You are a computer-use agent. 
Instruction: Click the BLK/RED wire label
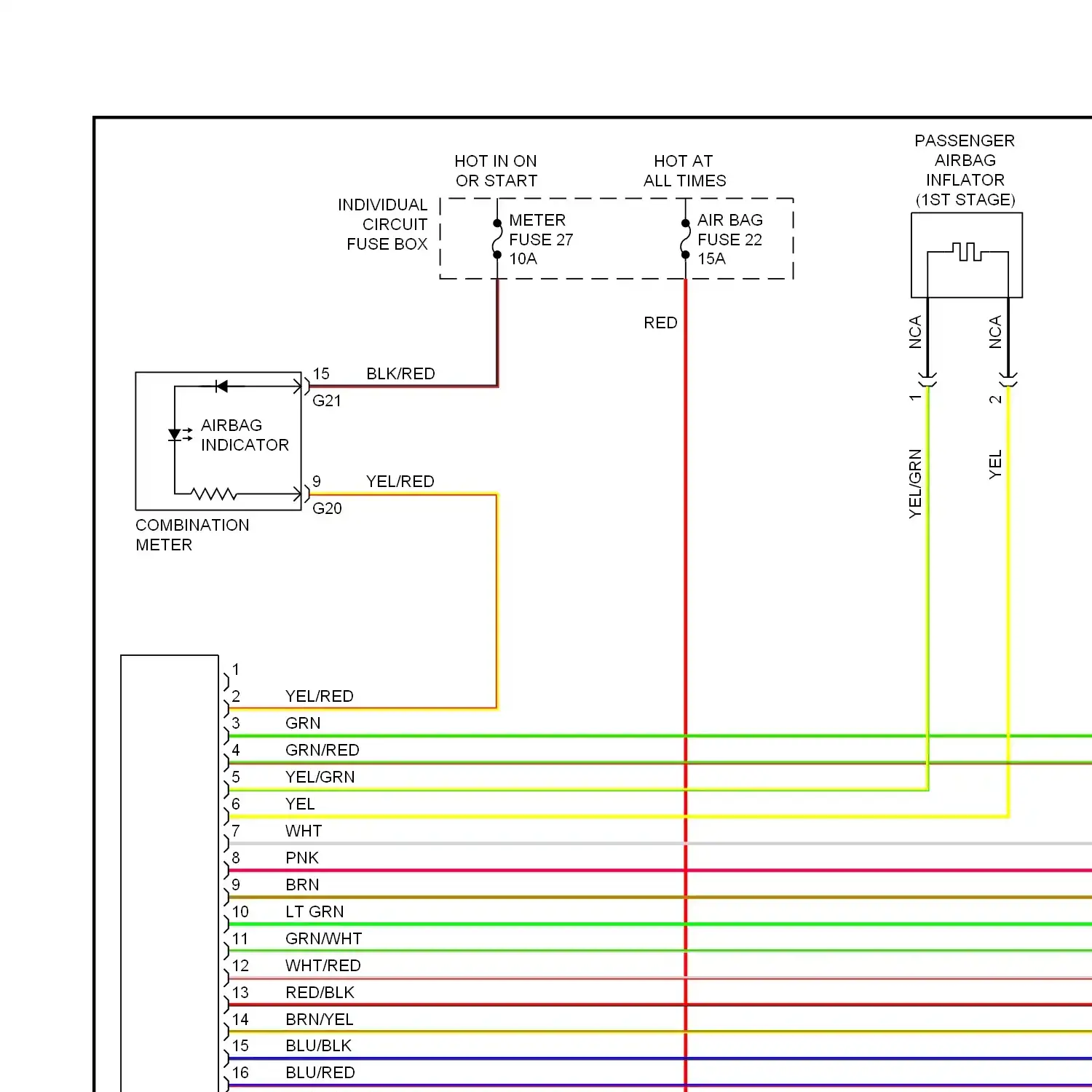400,374
